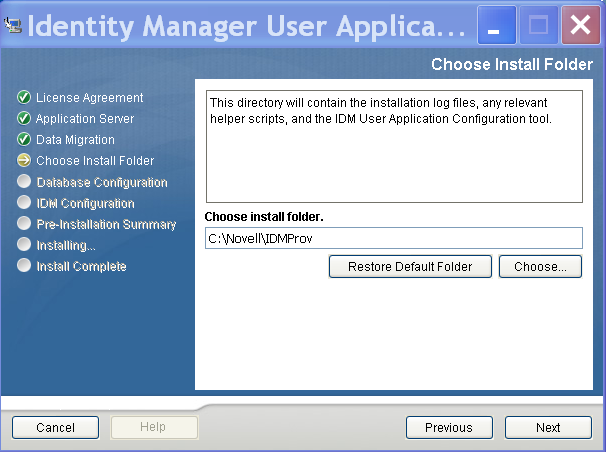606x452 pixels.
Task: Click the Application Server green checkmark icon
Action: pyautogui.click(x=24, y=118)
